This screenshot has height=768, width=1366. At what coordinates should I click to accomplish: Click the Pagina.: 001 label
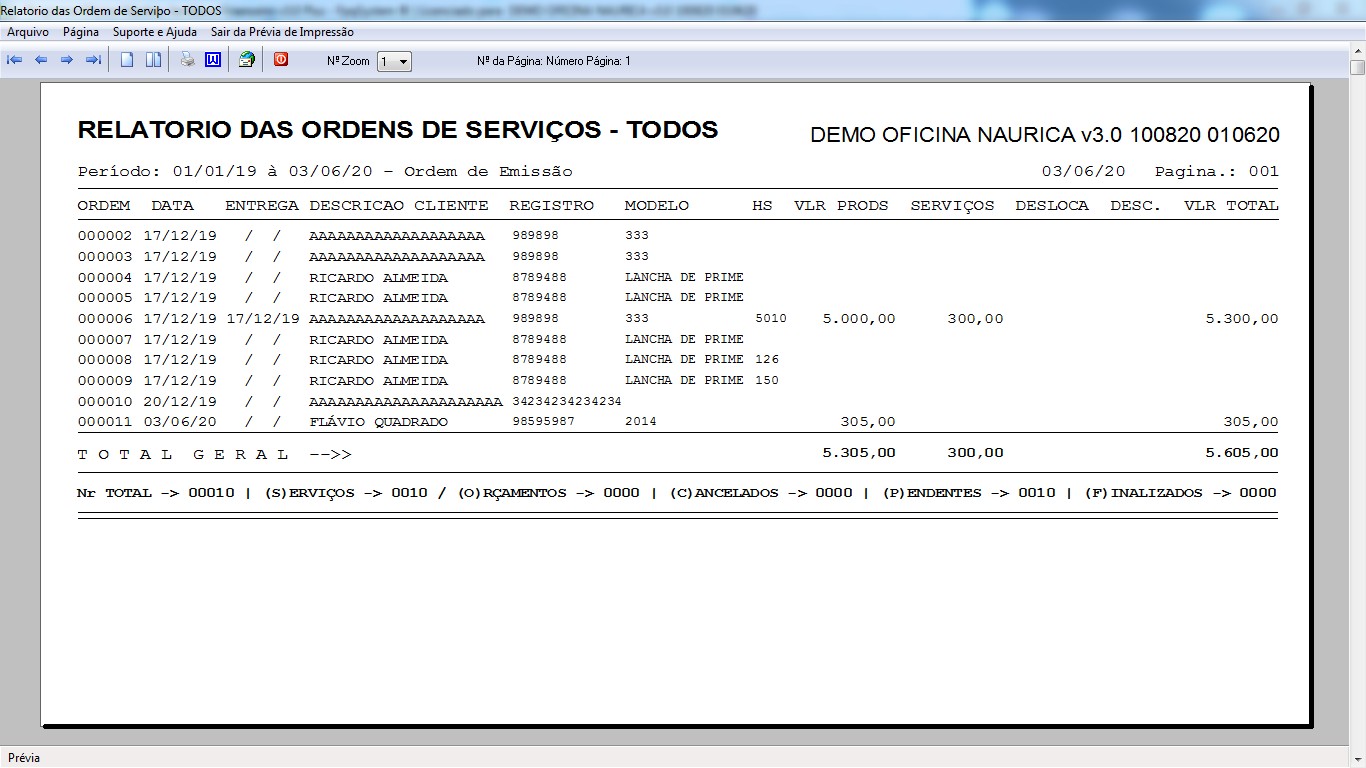pyautogui.click(x=1217, y=171)
